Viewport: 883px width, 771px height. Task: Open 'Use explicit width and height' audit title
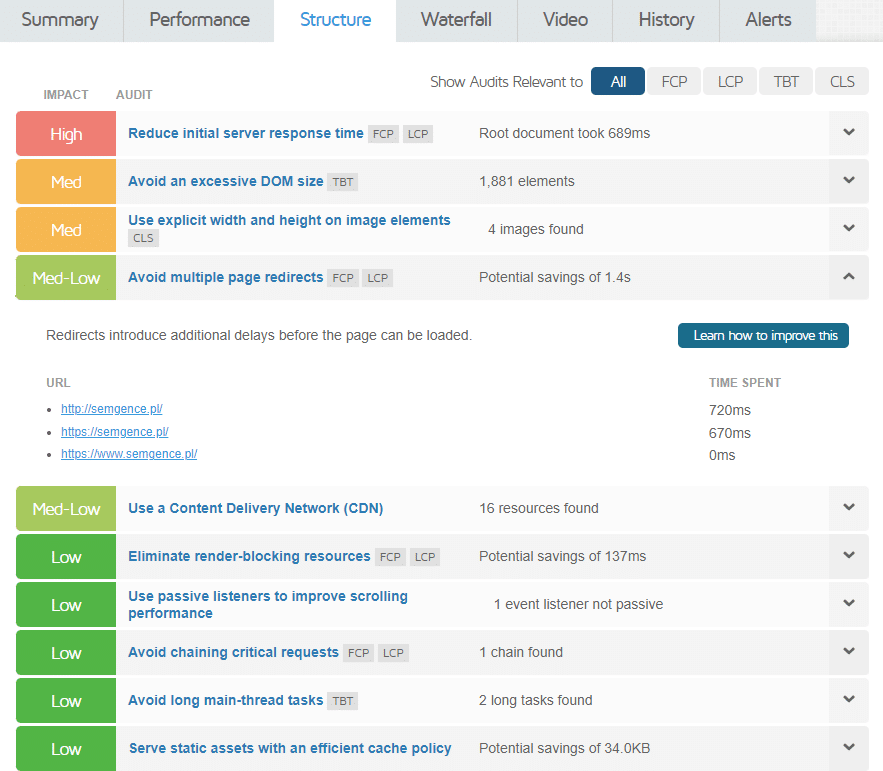(x=289, y=220)
